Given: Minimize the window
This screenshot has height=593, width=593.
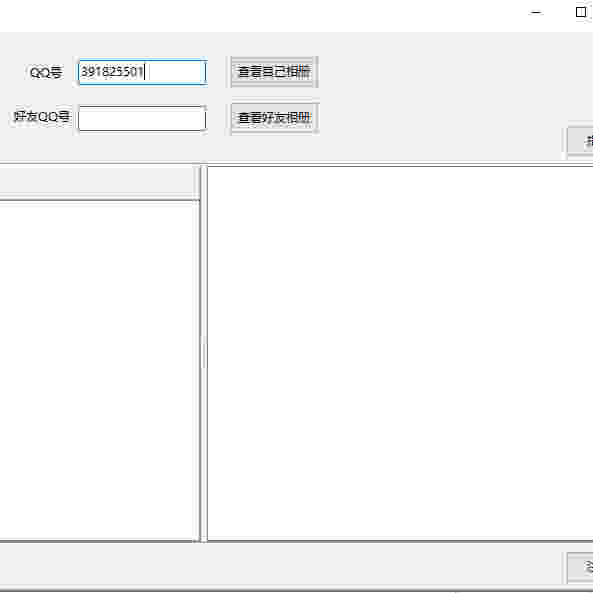Looking at the screenshot, I should 536,12.
